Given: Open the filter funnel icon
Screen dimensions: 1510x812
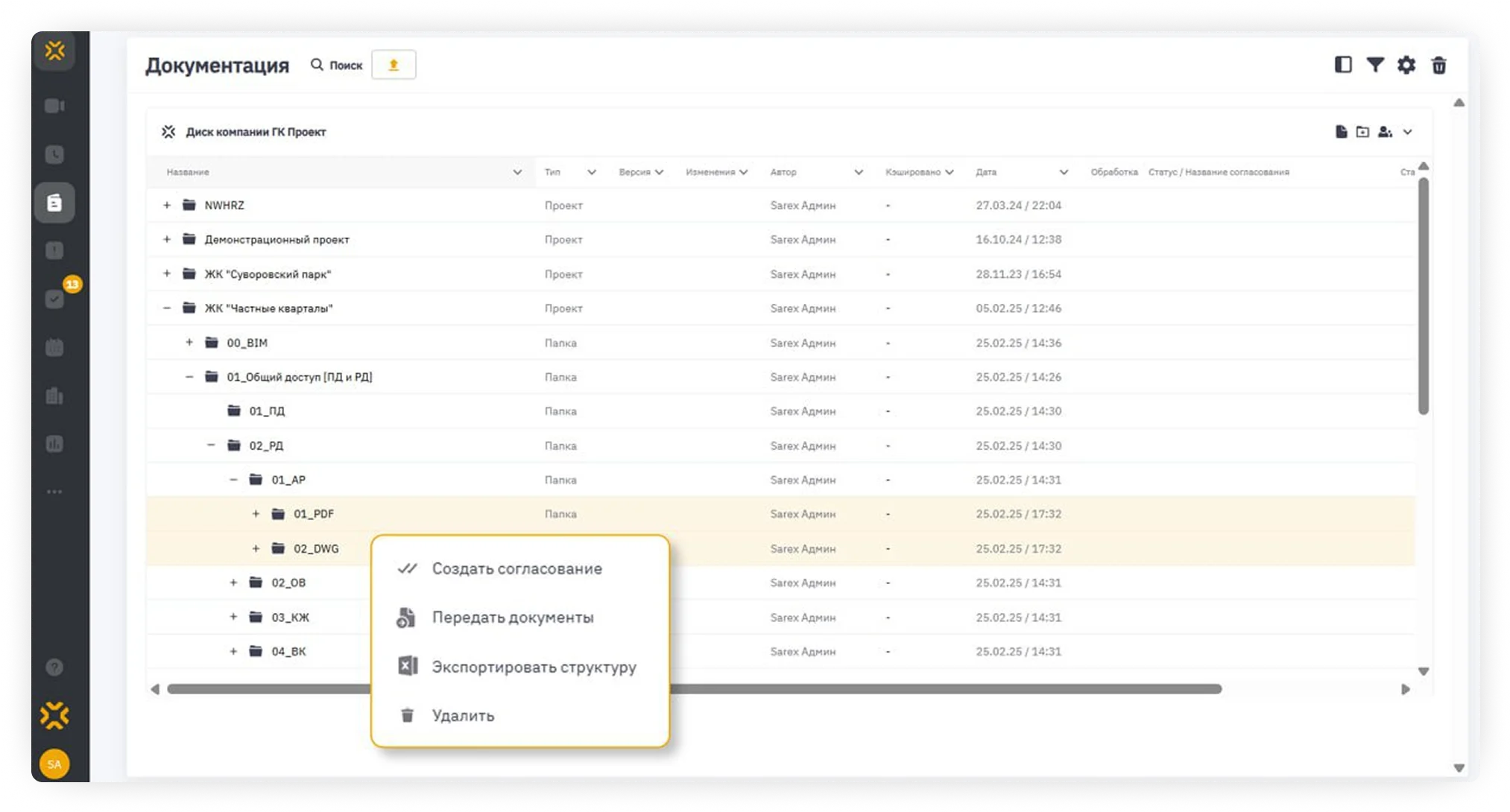Looking at the screenshot, I should (x=1374, y=65).
